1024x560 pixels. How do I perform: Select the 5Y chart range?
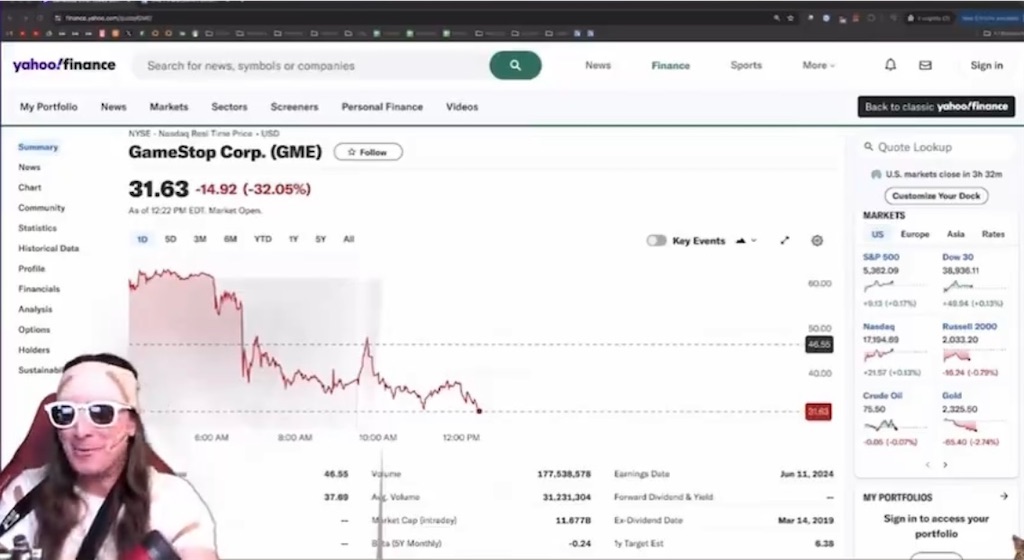(x=321, y=240)
